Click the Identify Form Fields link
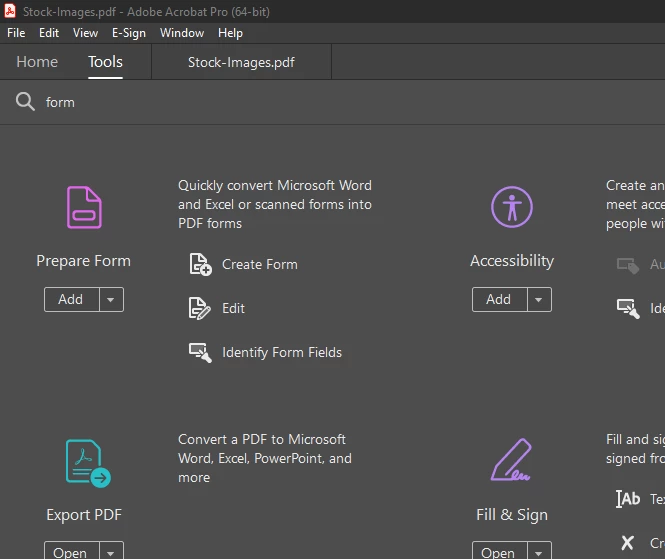Screen dimensions: 665x559 [282, 352]
